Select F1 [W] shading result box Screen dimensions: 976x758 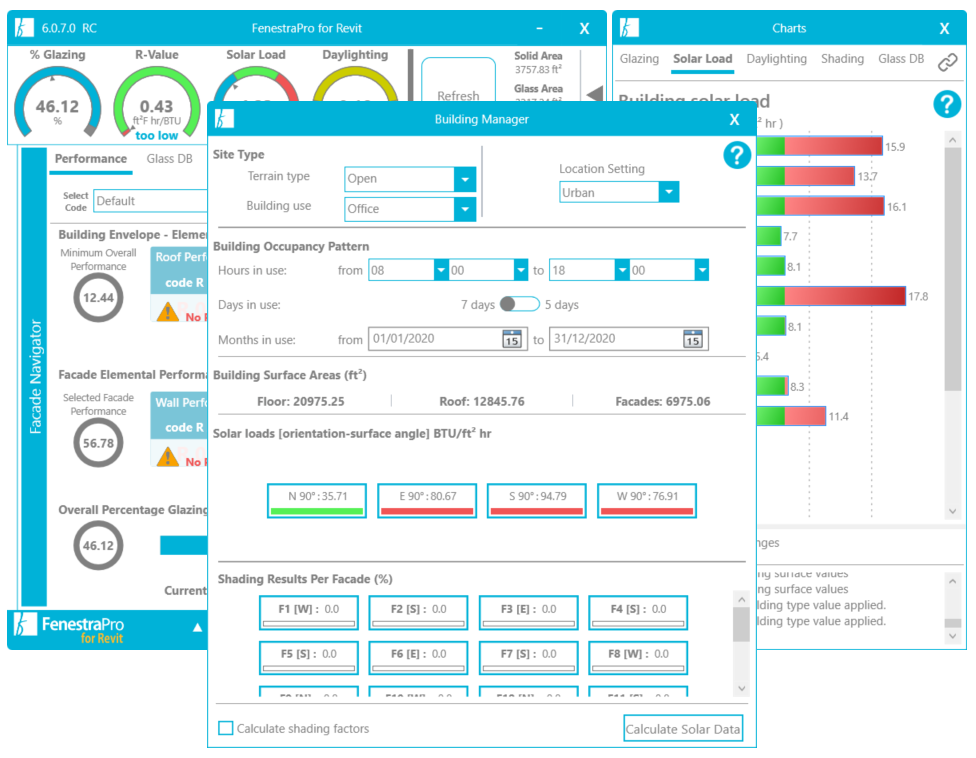point(309,613)
